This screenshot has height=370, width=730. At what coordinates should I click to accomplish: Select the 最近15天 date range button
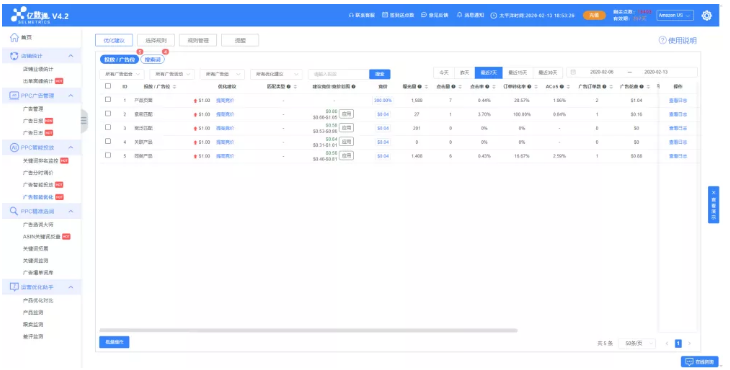pos(518,73)
